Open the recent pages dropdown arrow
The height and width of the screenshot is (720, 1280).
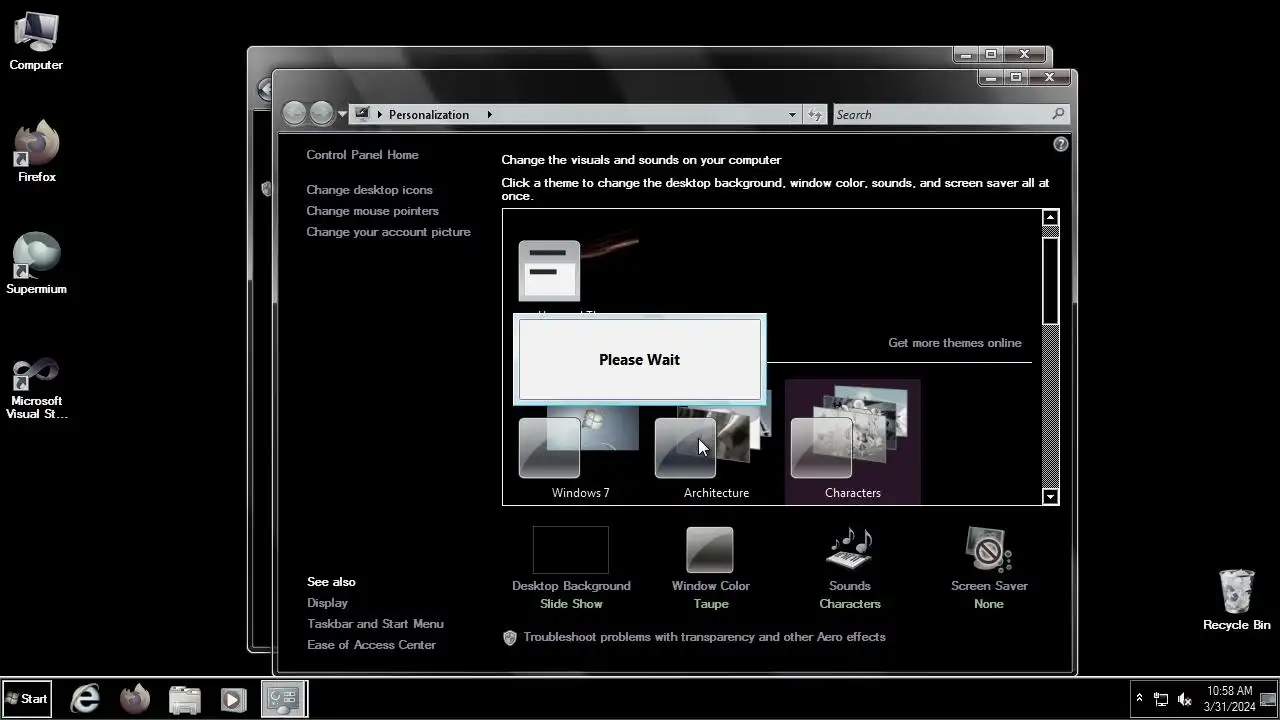tap(342, 114)
